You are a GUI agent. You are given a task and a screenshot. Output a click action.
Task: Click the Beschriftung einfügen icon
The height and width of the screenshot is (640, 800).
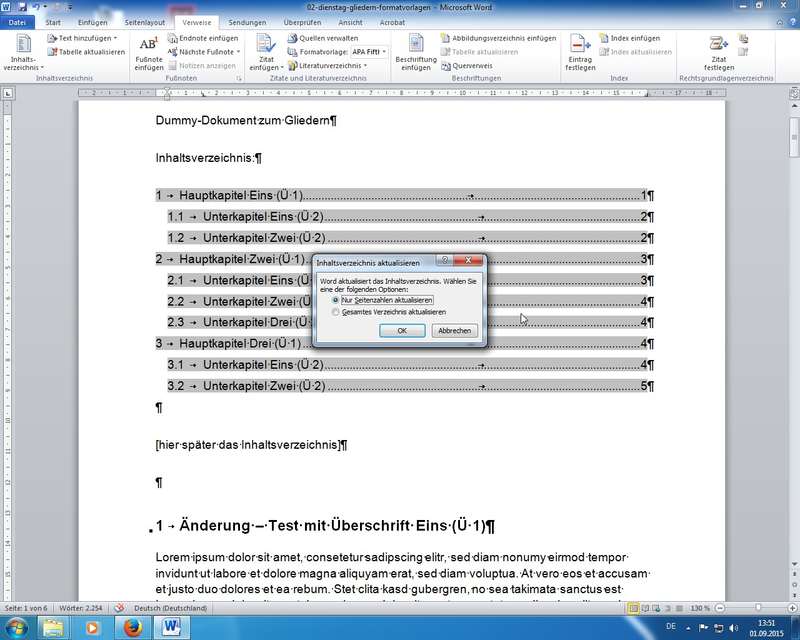tap(415, 50)
